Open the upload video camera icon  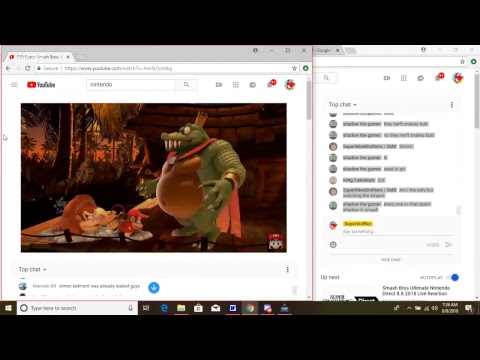coord(219,85)
